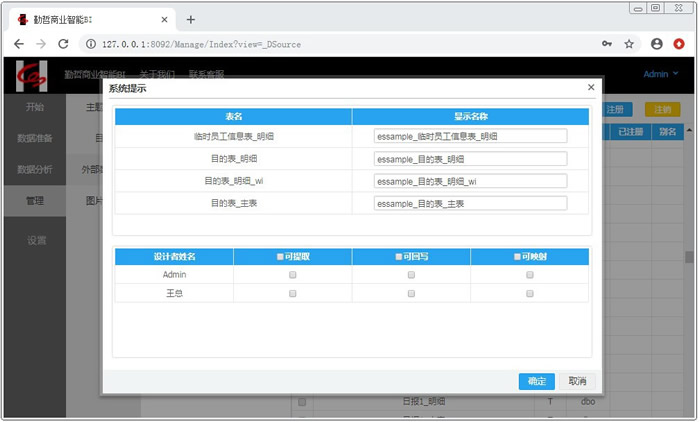Close the 系统提示 dialog with X
This screenshot has height=422, width=700.
tap(591, 88)
